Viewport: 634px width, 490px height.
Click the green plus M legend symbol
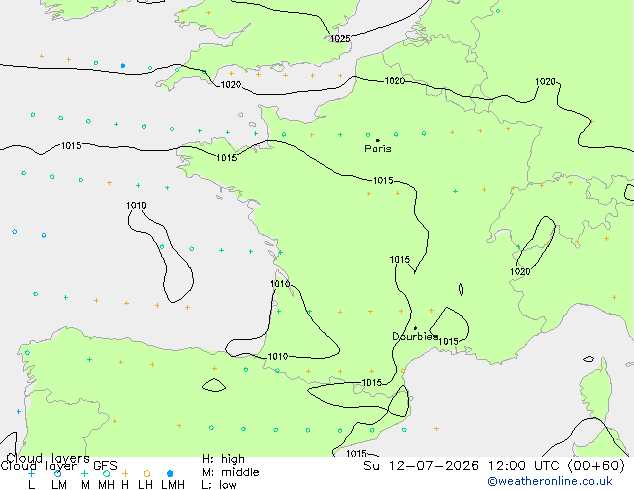coord(84,473)
